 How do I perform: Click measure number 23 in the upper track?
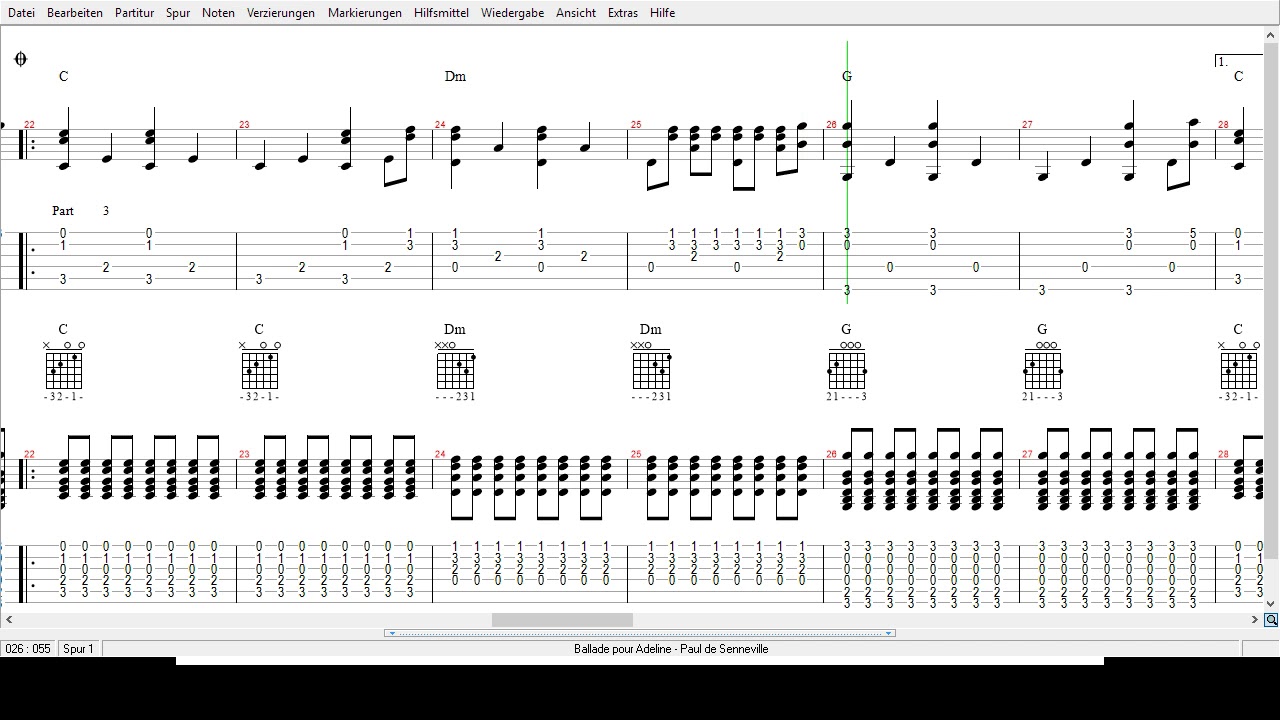click(244, 125)
